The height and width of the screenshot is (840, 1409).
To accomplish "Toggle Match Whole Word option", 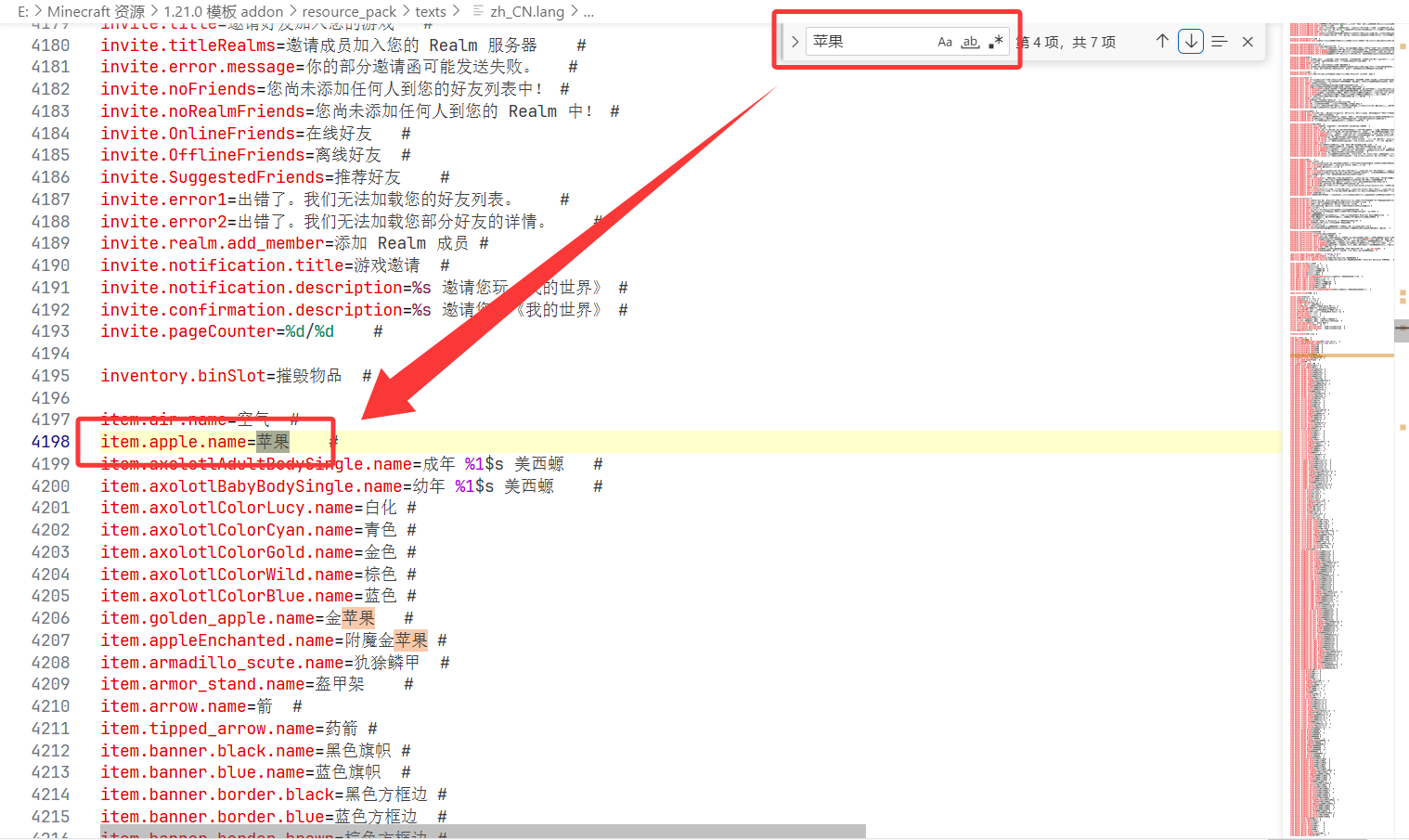I will [x=970, y=42].
